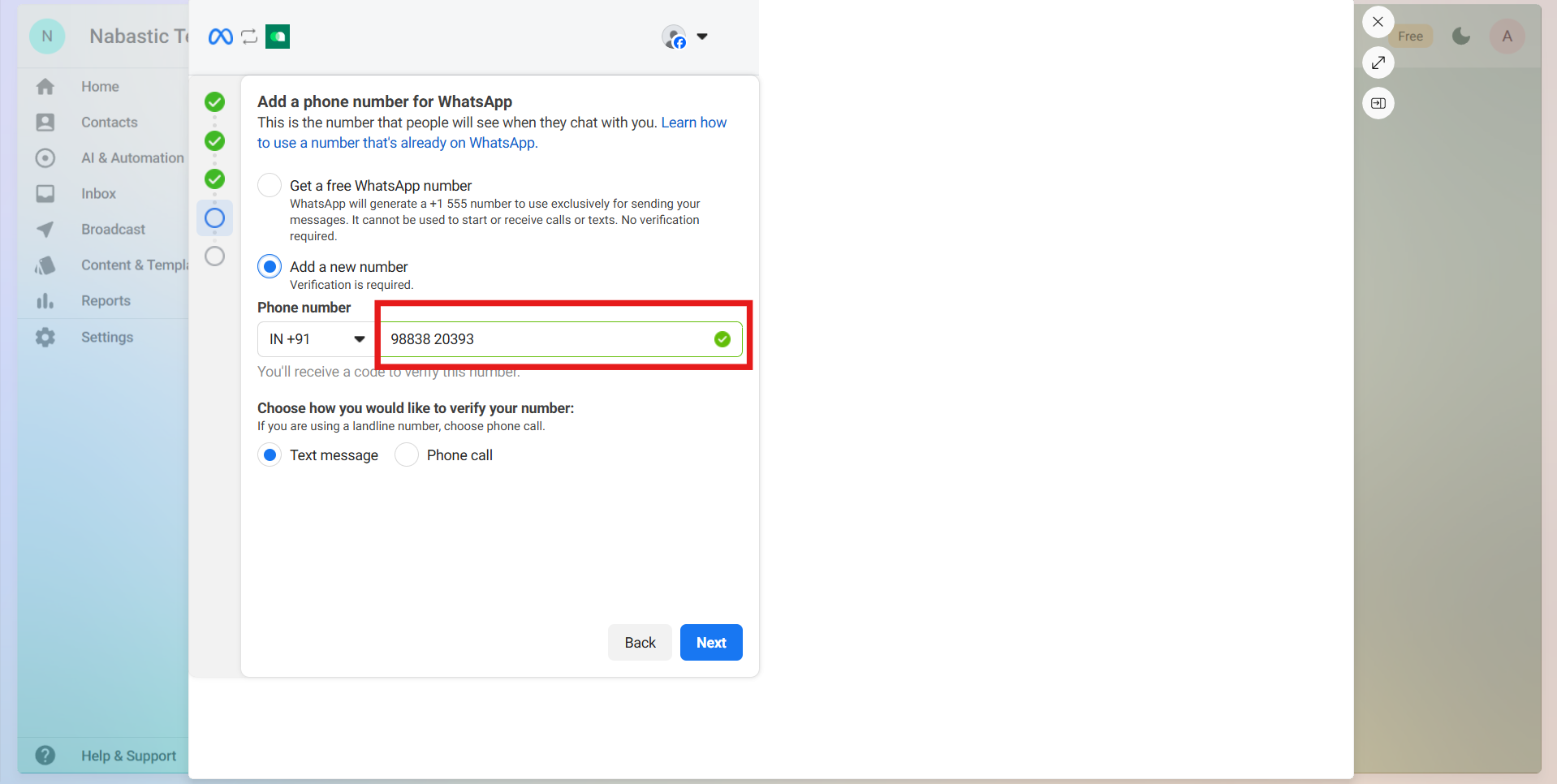Open Help & Support link
The width and height of the screenshot is (1557, 784).
point(128,756)
